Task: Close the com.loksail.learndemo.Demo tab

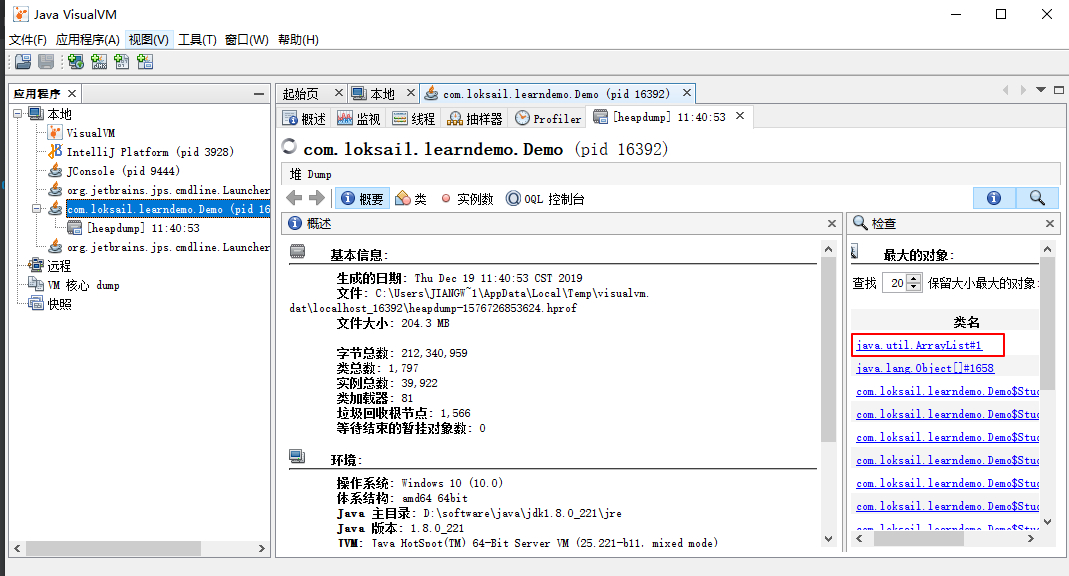Action: 687,93
